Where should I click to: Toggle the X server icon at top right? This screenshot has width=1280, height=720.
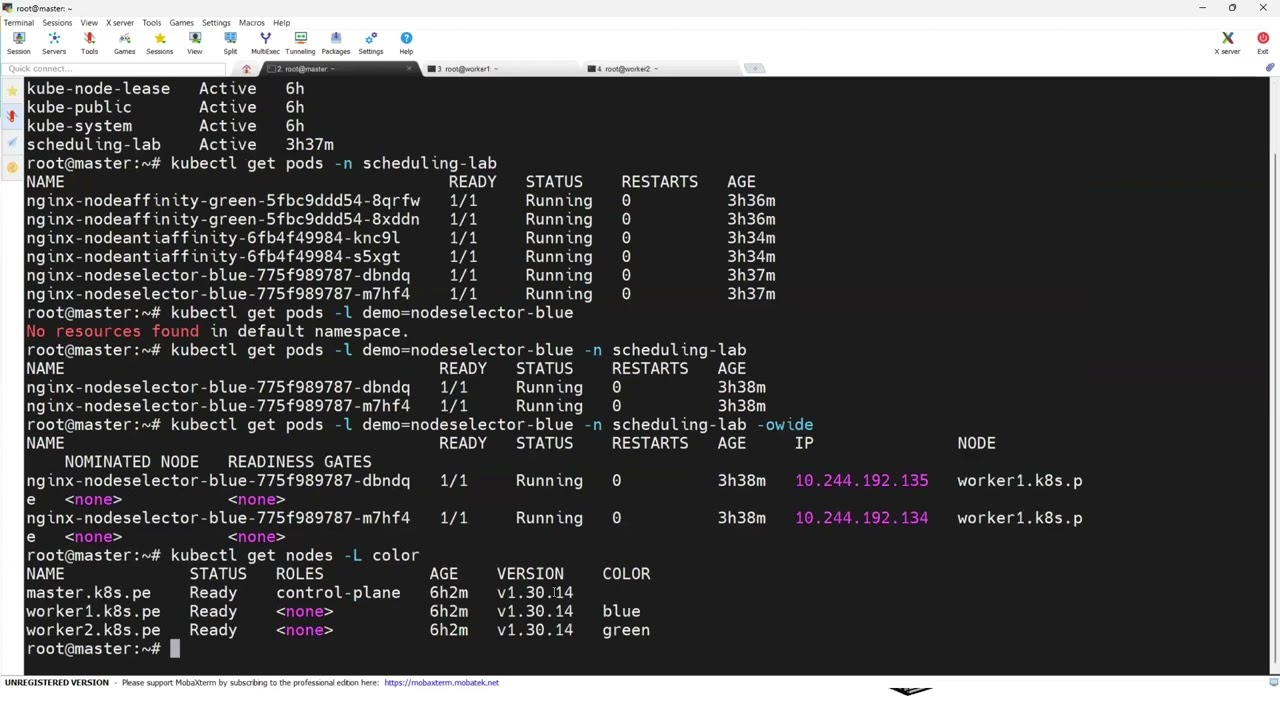(x=1227, y=43)
